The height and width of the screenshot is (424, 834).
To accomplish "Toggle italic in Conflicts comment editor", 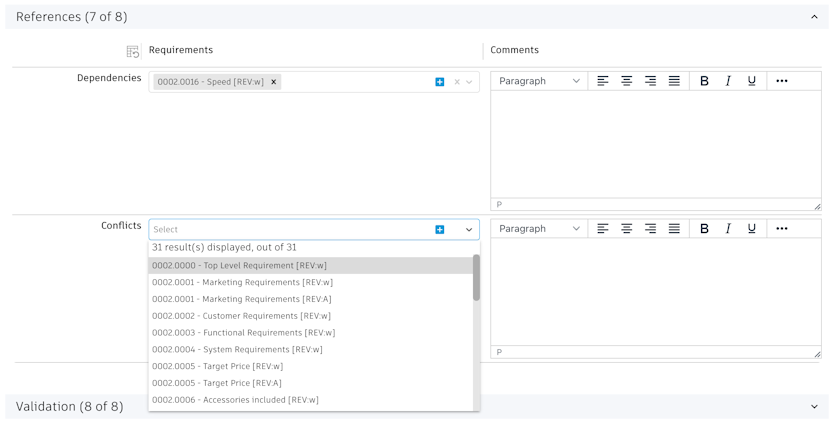I will 728,229.
